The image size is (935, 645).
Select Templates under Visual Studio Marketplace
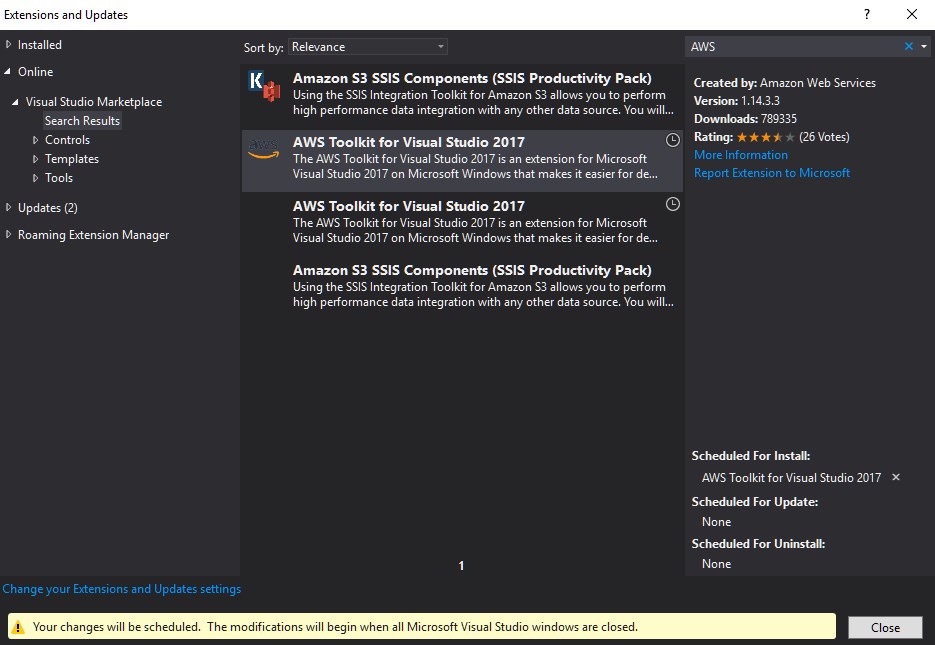71,159
